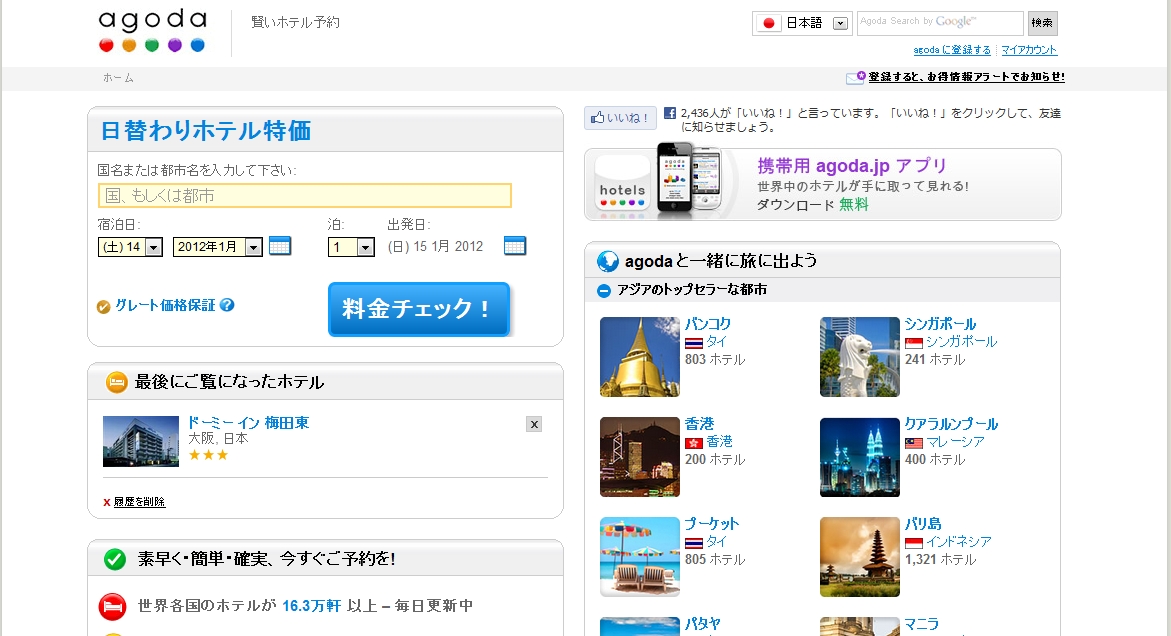1171x636 pixels.
Task: Click the three-star hotel rating
Action: 208,455
